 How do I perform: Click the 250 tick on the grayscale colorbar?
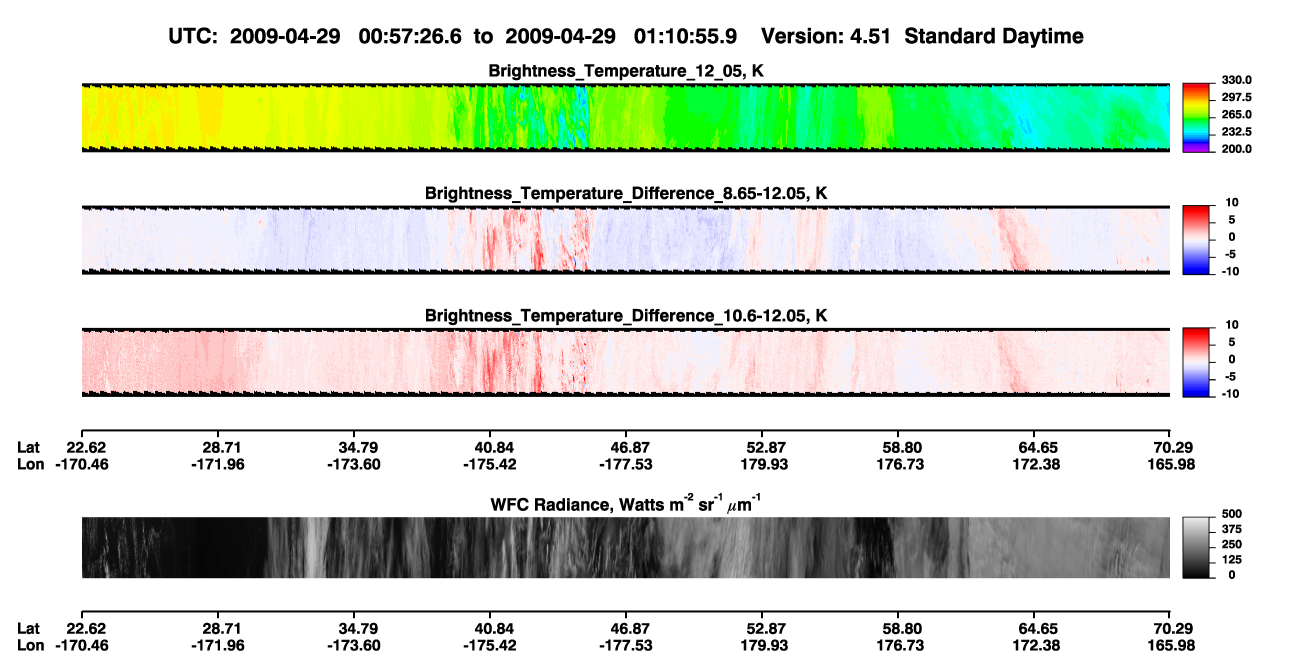point(1232,544)
